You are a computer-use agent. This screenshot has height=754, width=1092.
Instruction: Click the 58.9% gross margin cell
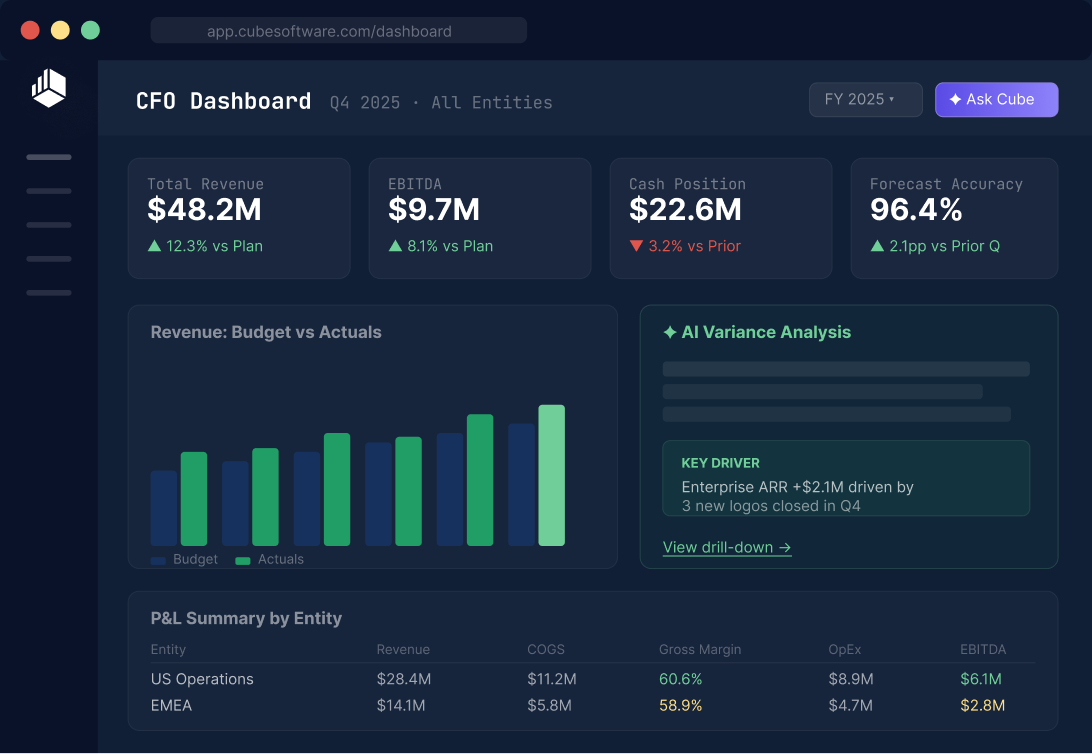(680, 705)
